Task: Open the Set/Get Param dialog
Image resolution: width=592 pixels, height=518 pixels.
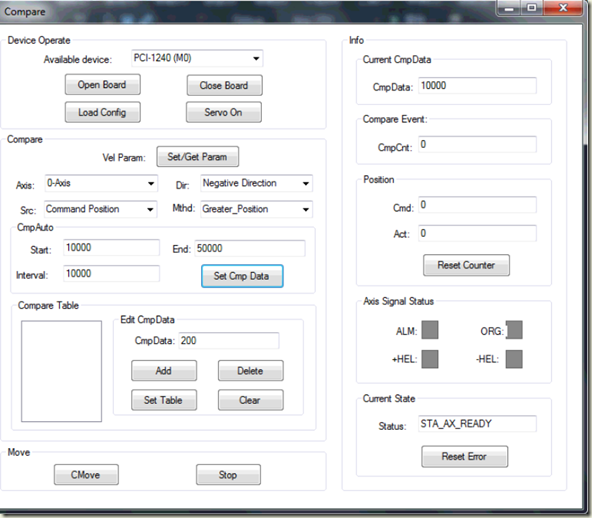Action: pos(197,157)
